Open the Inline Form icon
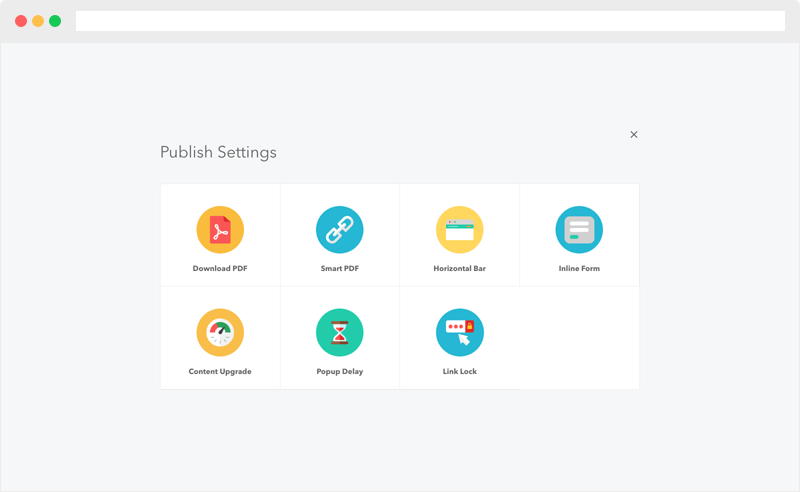 pos(579,230)
